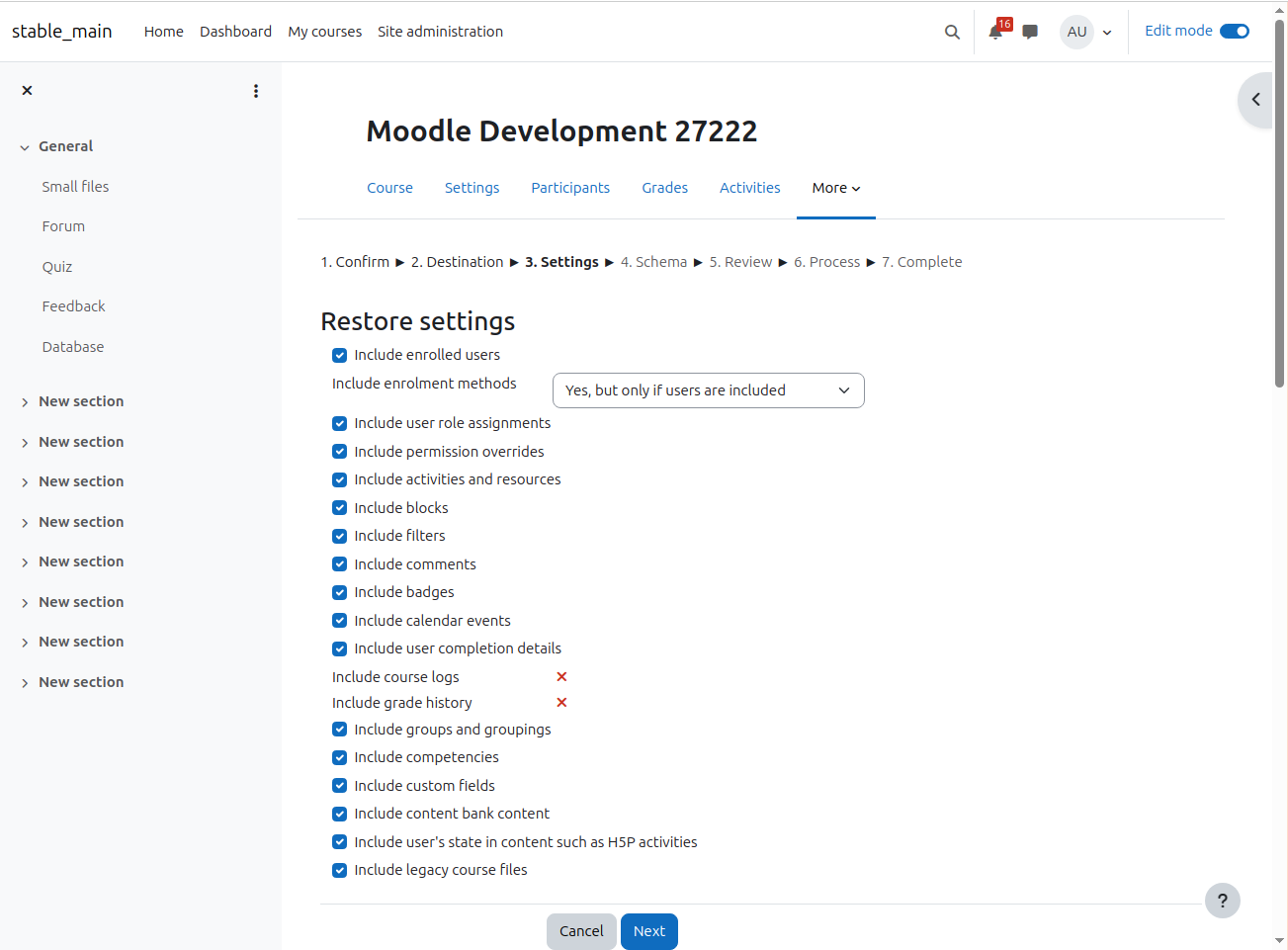Screen dimensions: 1288x950
Task: Uncheck Include content bank content
Action: (339, 814)
